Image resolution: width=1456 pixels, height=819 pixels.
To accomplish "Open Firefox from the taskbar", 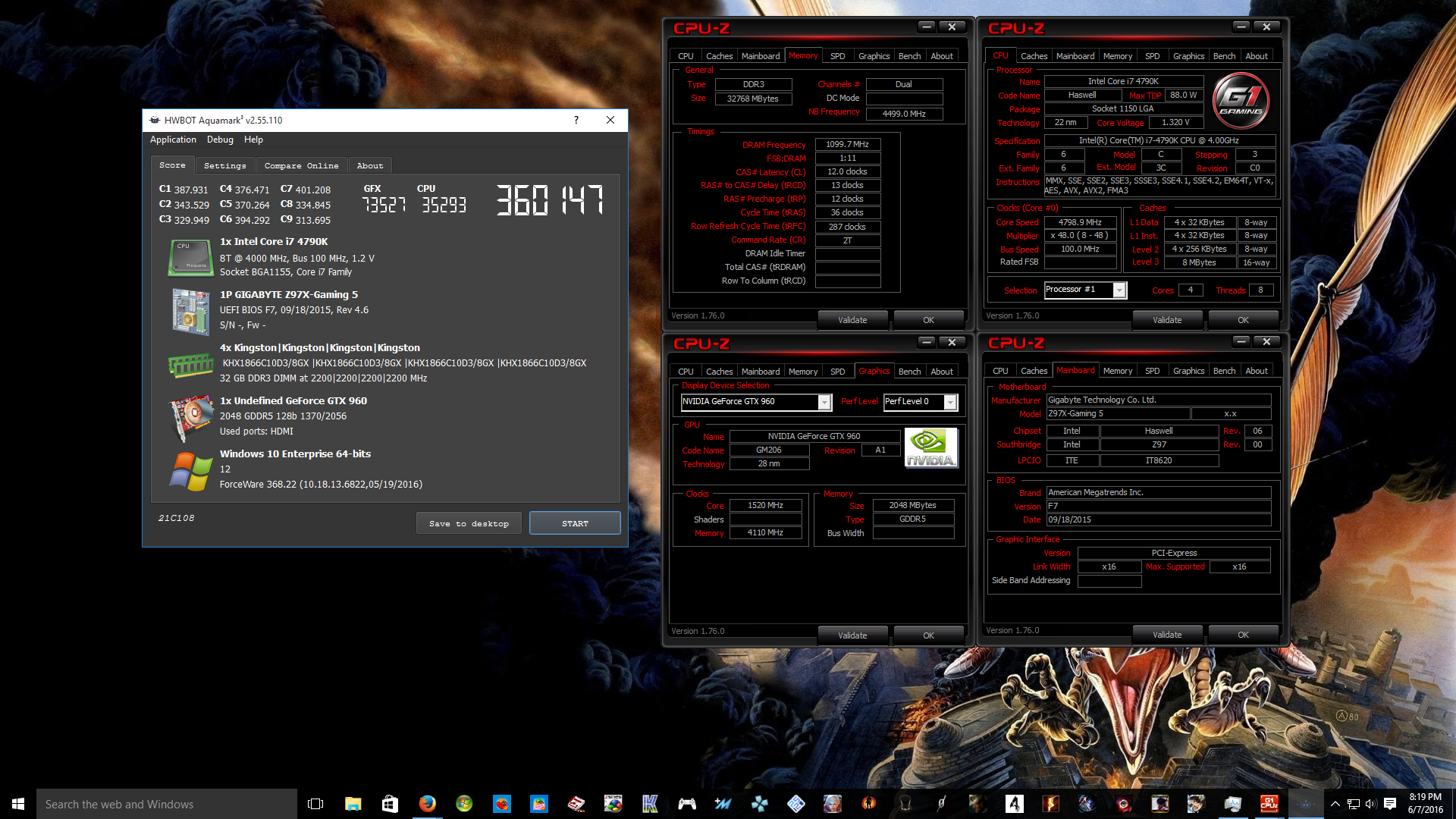I will pos(427,804).
